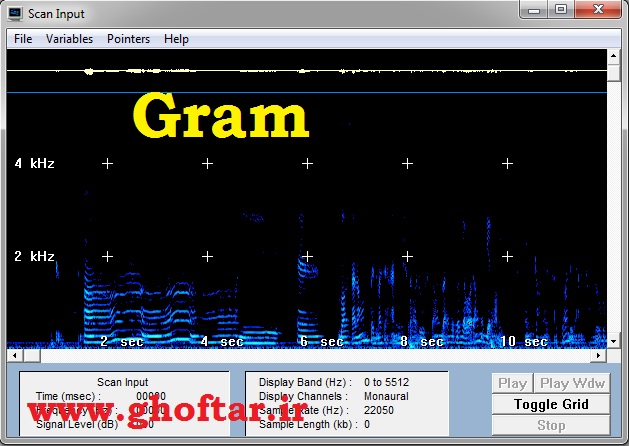Screen dimensions: 629x446
Task: Maximize the Scan Input window
Action: pyautogui.click(x=561, y=10)
